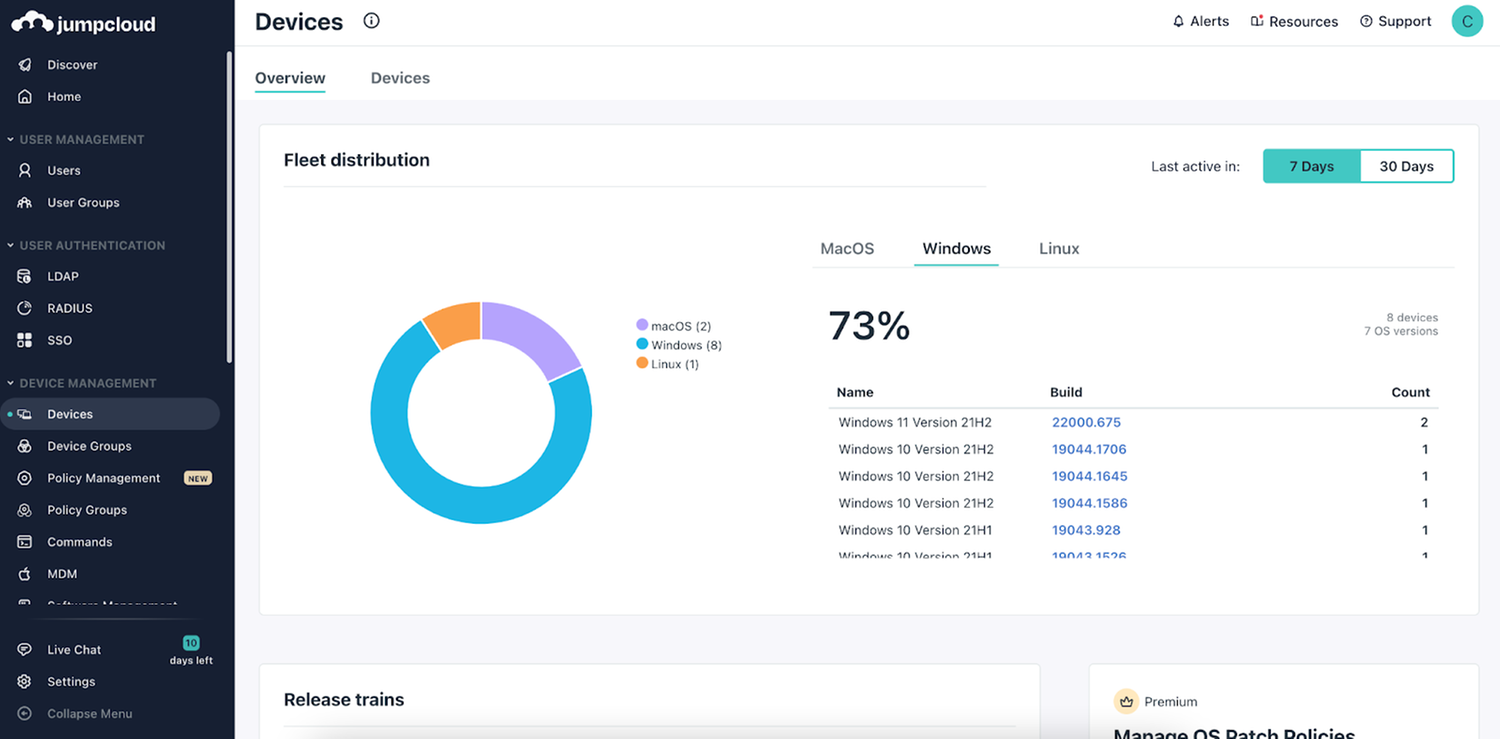Click the Settings gear icon
1500x739 pixels.
pyautogui.click(x=25, y=682)
